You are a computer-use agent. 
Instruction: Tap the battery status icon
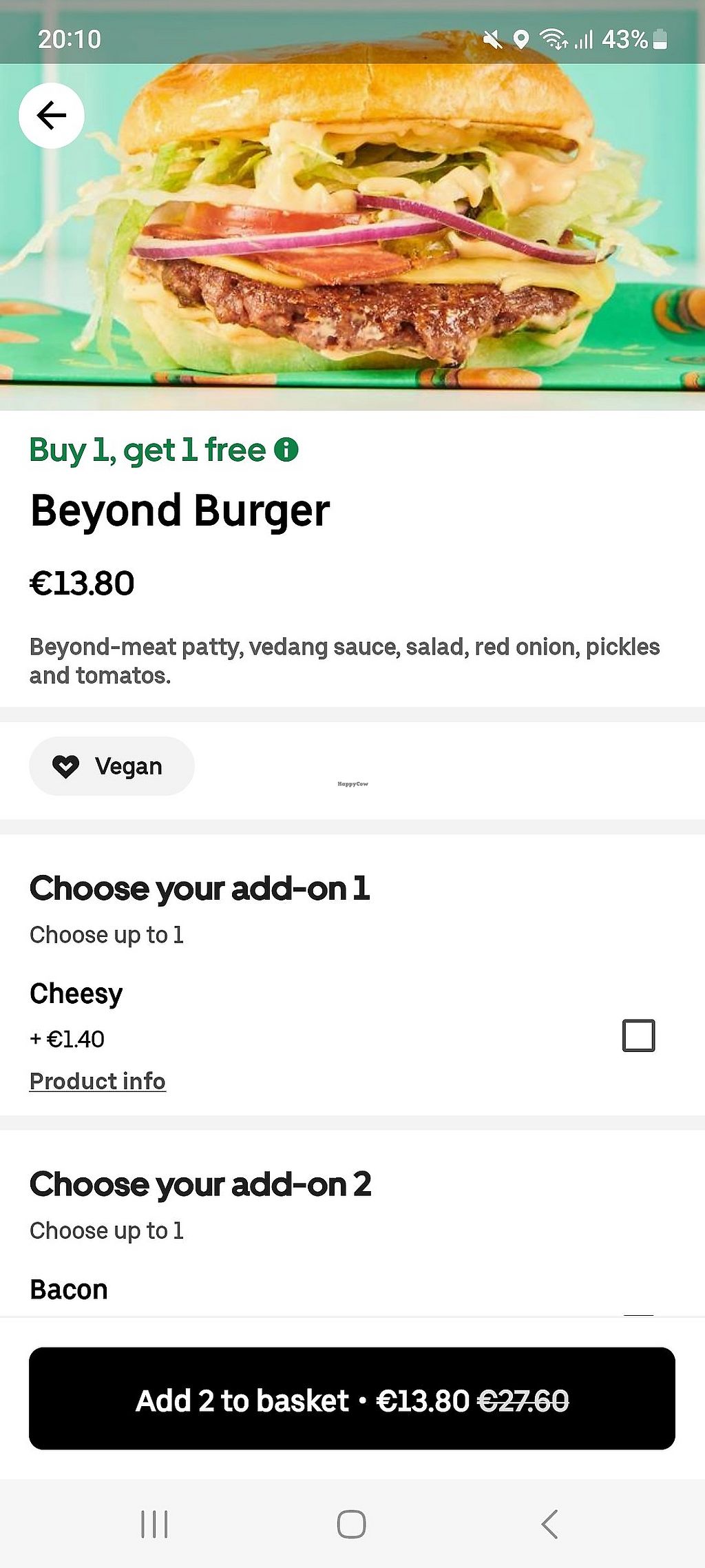click(660, 39)
